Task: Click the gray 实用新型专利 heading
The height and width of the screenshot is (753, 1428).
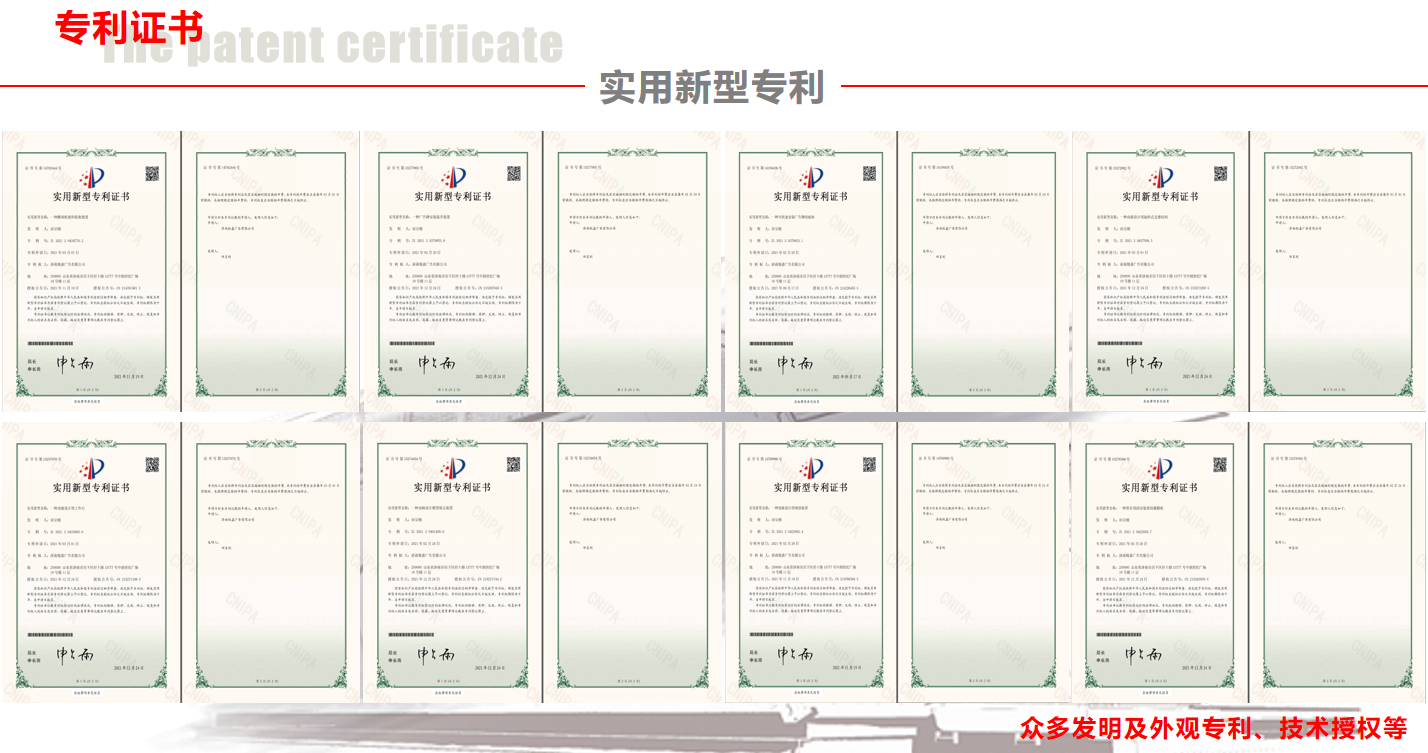Action: pos(711,88)
